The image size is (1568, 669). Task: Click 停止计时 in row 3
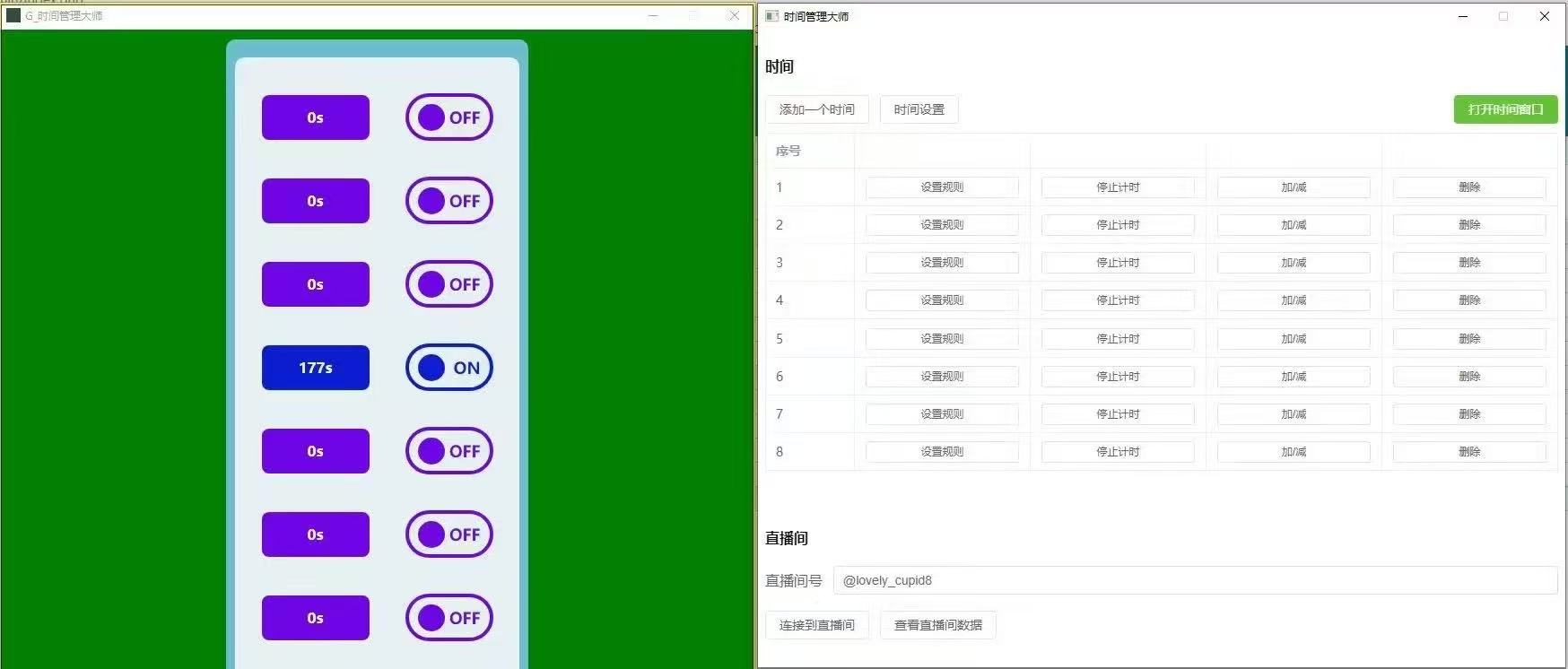coord(1118,263)
